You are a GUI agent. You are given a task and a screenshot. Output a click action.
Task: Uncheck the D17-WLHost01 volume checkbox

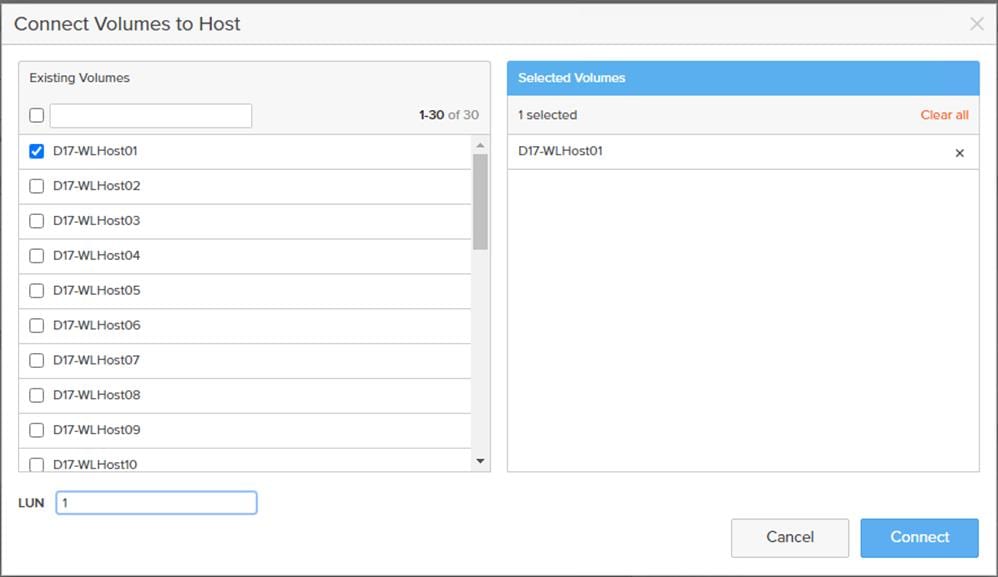pos(37,151)
